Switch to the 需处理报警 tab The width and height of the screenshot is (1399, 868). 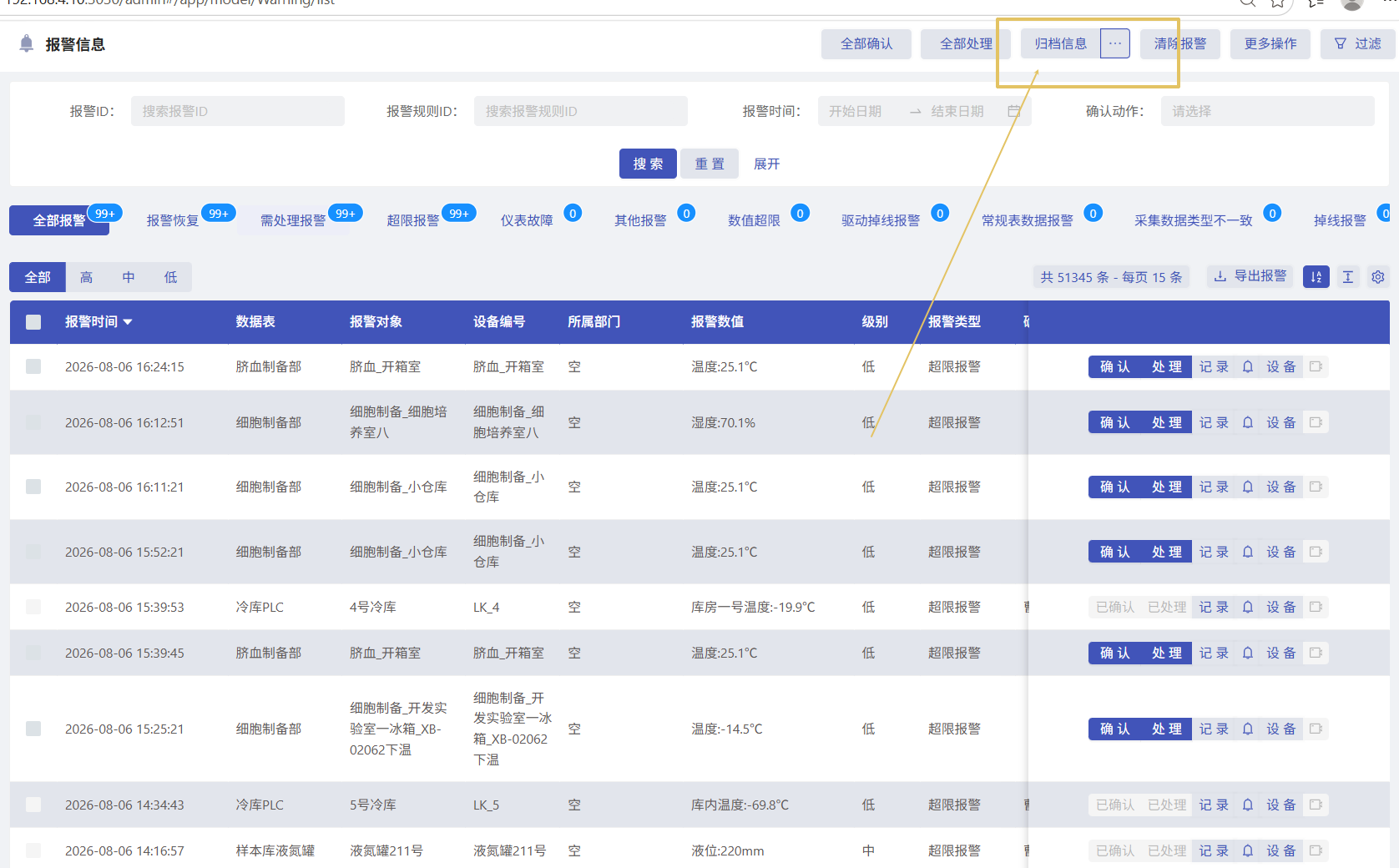[x=293, y=220]
